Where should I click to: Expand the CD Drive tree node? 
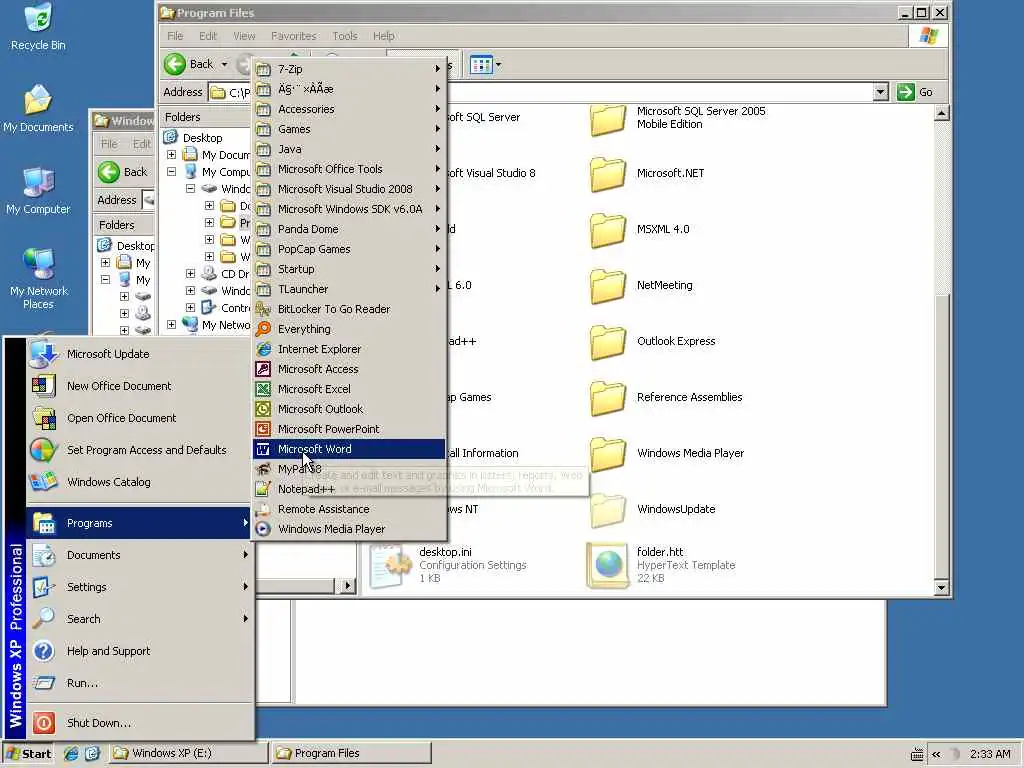[x=190, y=274]
